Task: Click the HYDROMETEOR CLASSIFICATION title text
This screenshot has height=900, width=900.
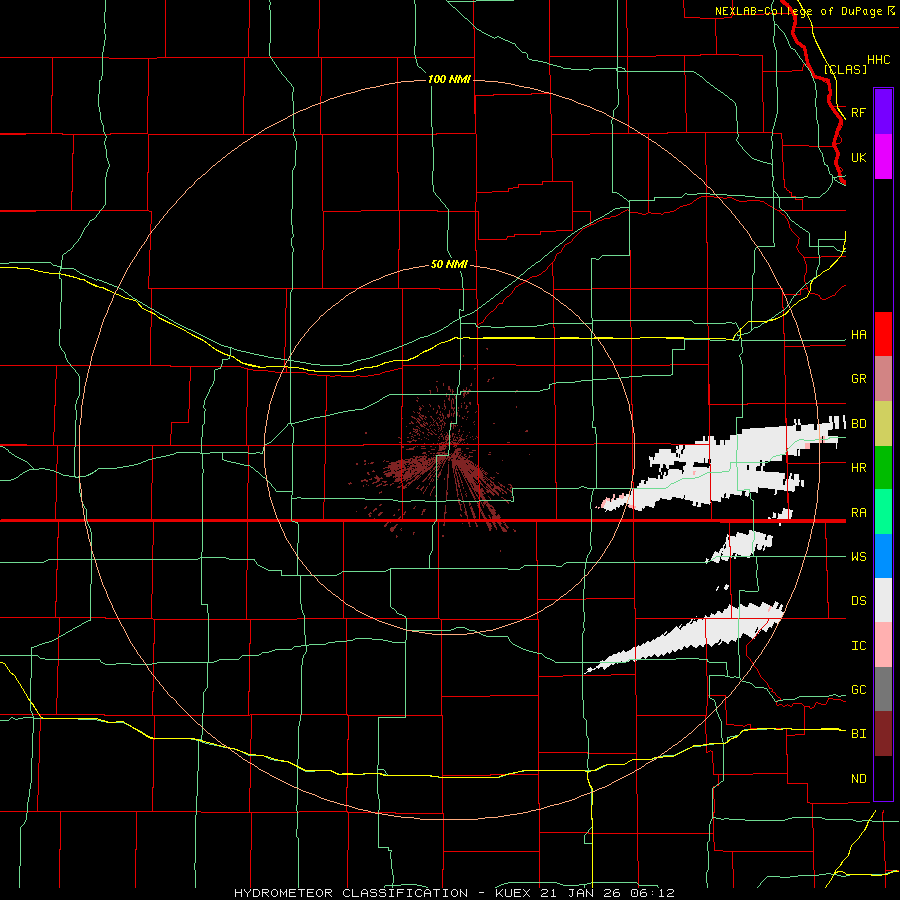Action: click(351, 893)
